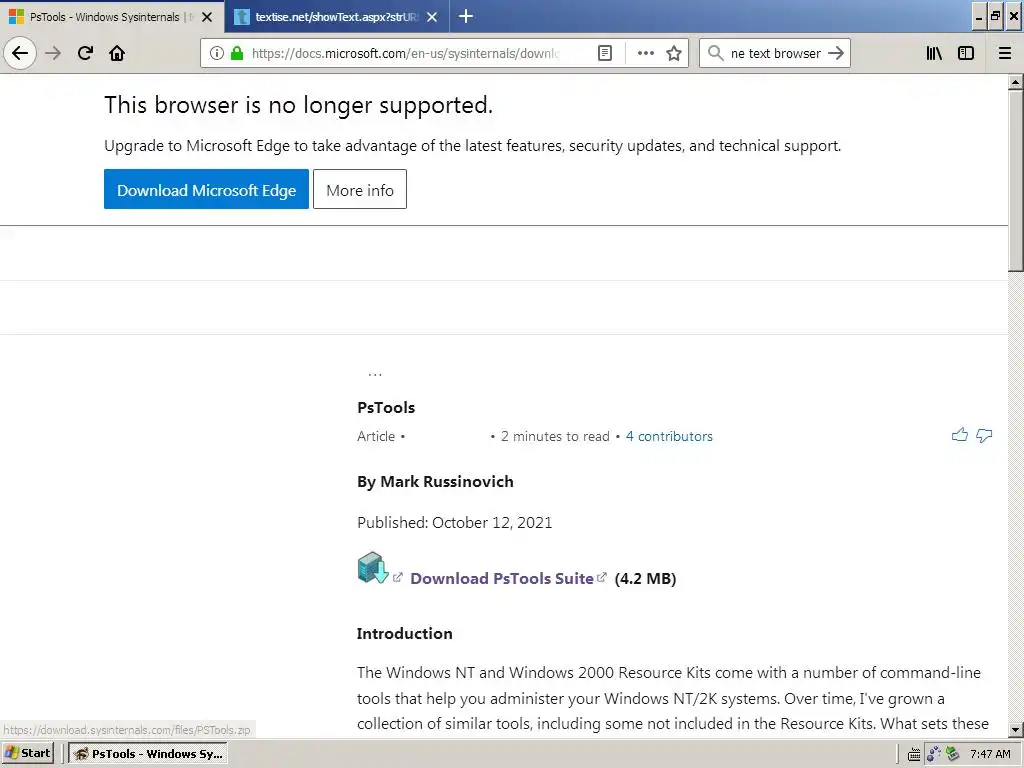Click the search magnifier icon
This screenshot has width=1024, height=768.
[x=716, y=53]
